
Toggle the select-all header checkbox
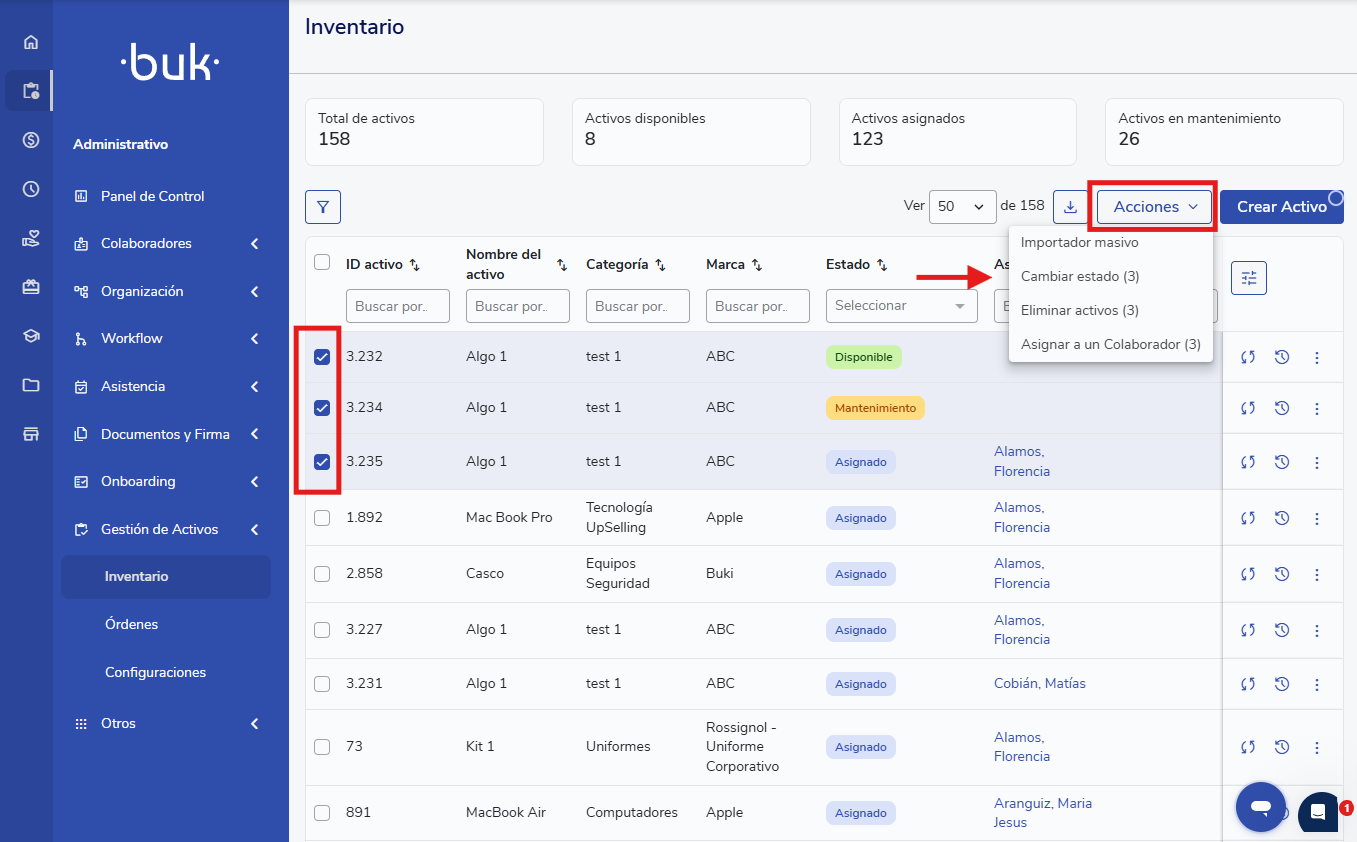[x=322, y=262]
